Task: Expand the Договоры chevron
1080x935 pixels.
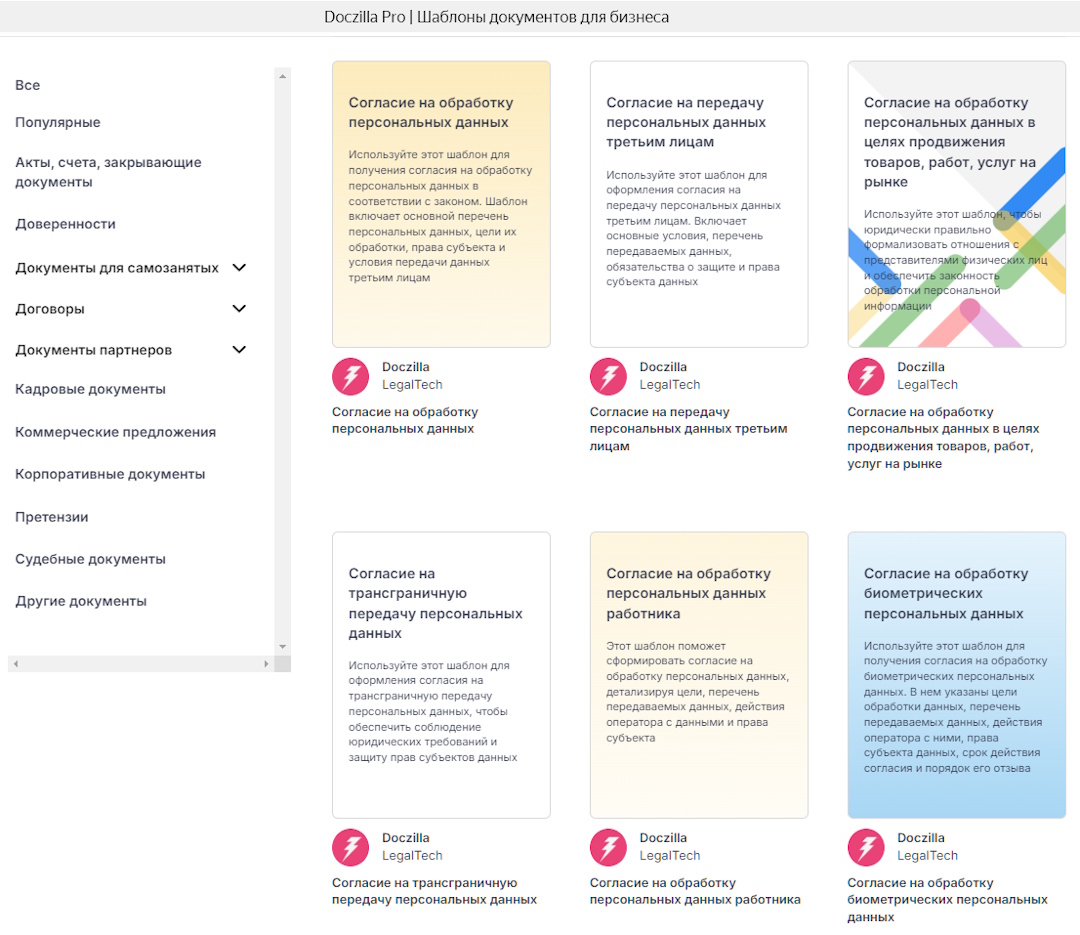Action: (239, 309)
